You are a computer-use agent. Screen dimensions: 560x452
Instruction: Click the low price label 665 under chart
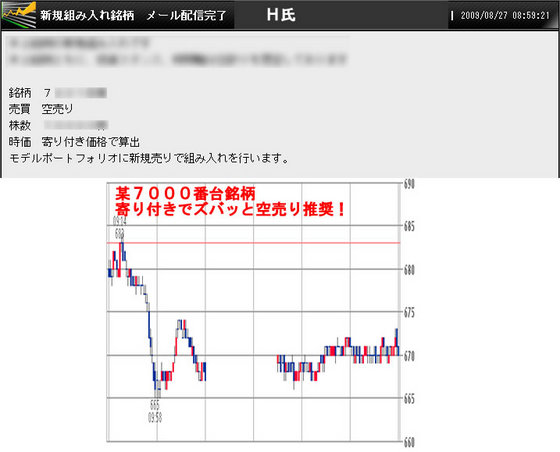(x=155, y=405)
